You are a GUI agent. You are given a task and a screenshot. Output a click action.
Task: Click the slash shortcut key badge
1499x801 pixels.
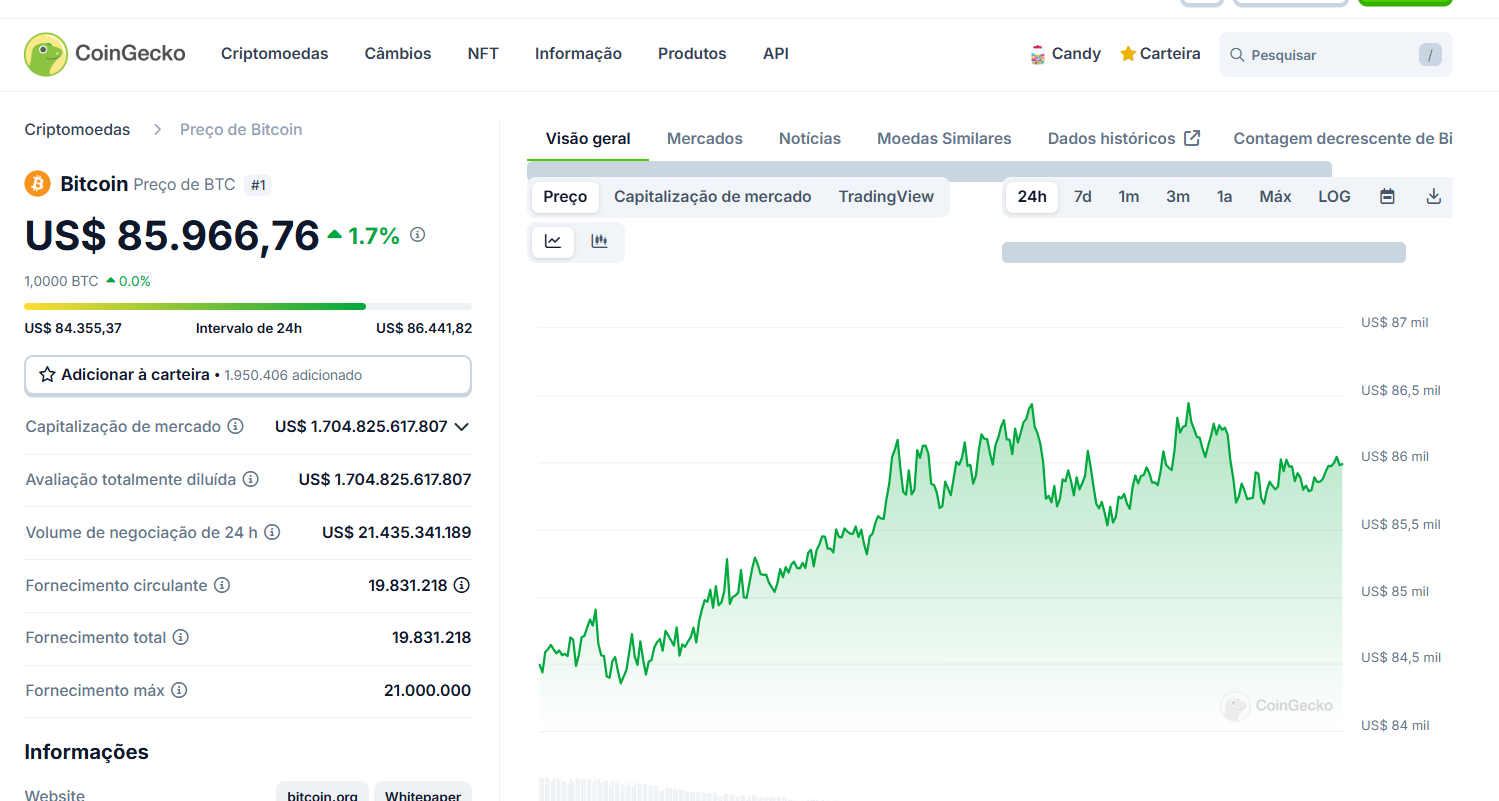pos(1430,55)
